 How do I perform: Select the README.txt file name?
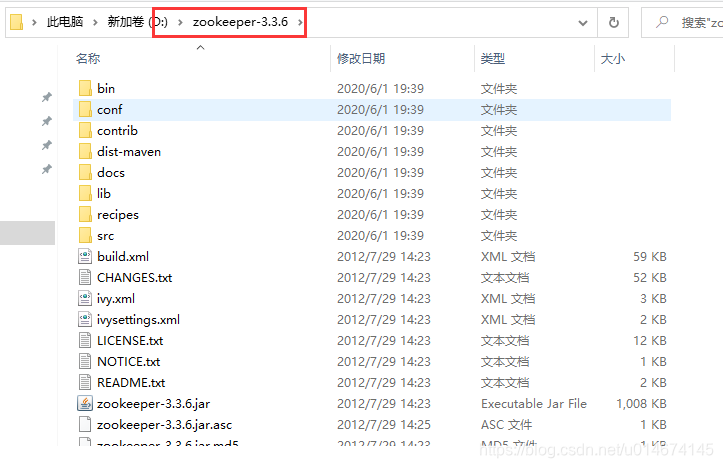tap(131, 383)
